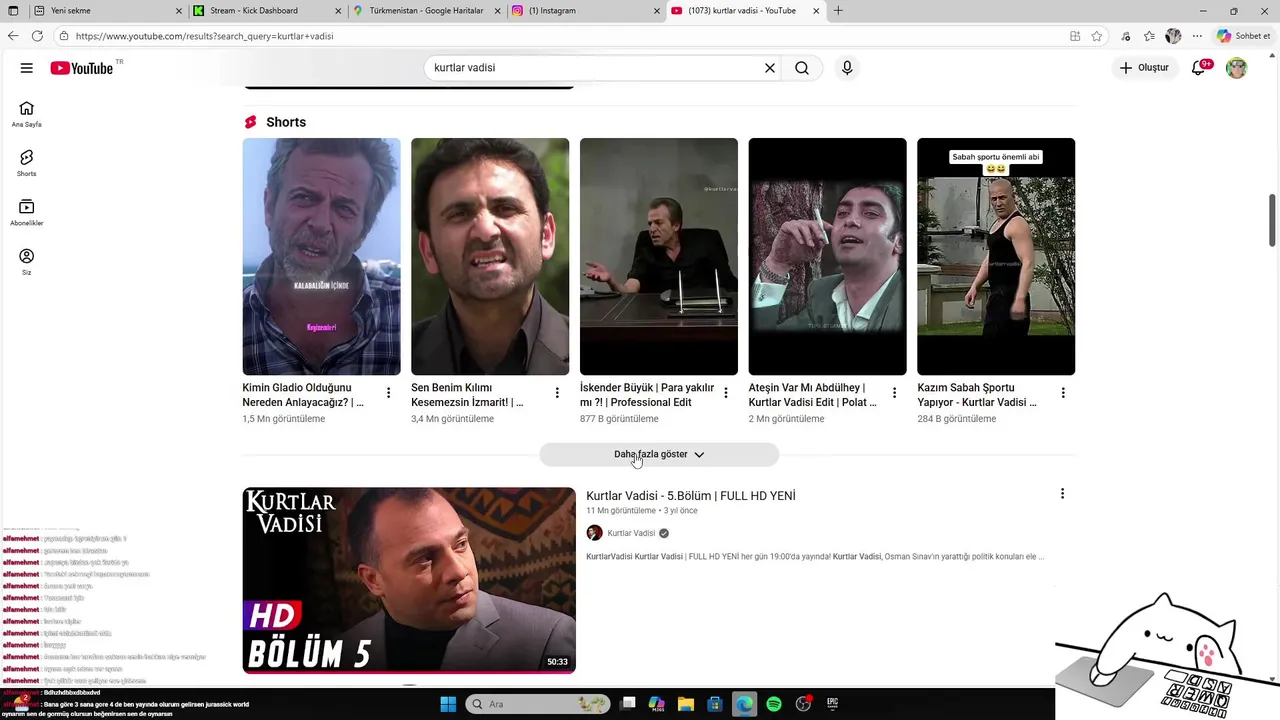Click the browser address bar URL
This screenshot has width=1280, height=720.
[x=204, y=36]
